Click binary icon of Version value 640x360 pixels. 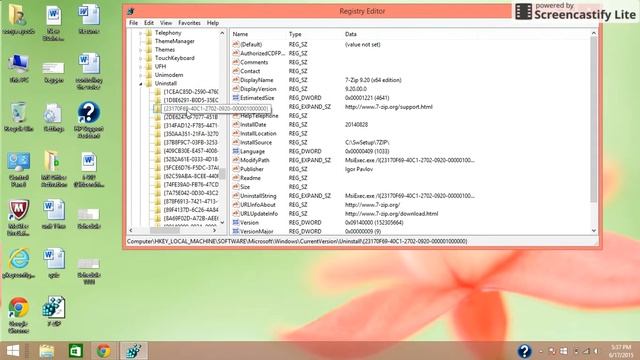click(x=236, y=222)
